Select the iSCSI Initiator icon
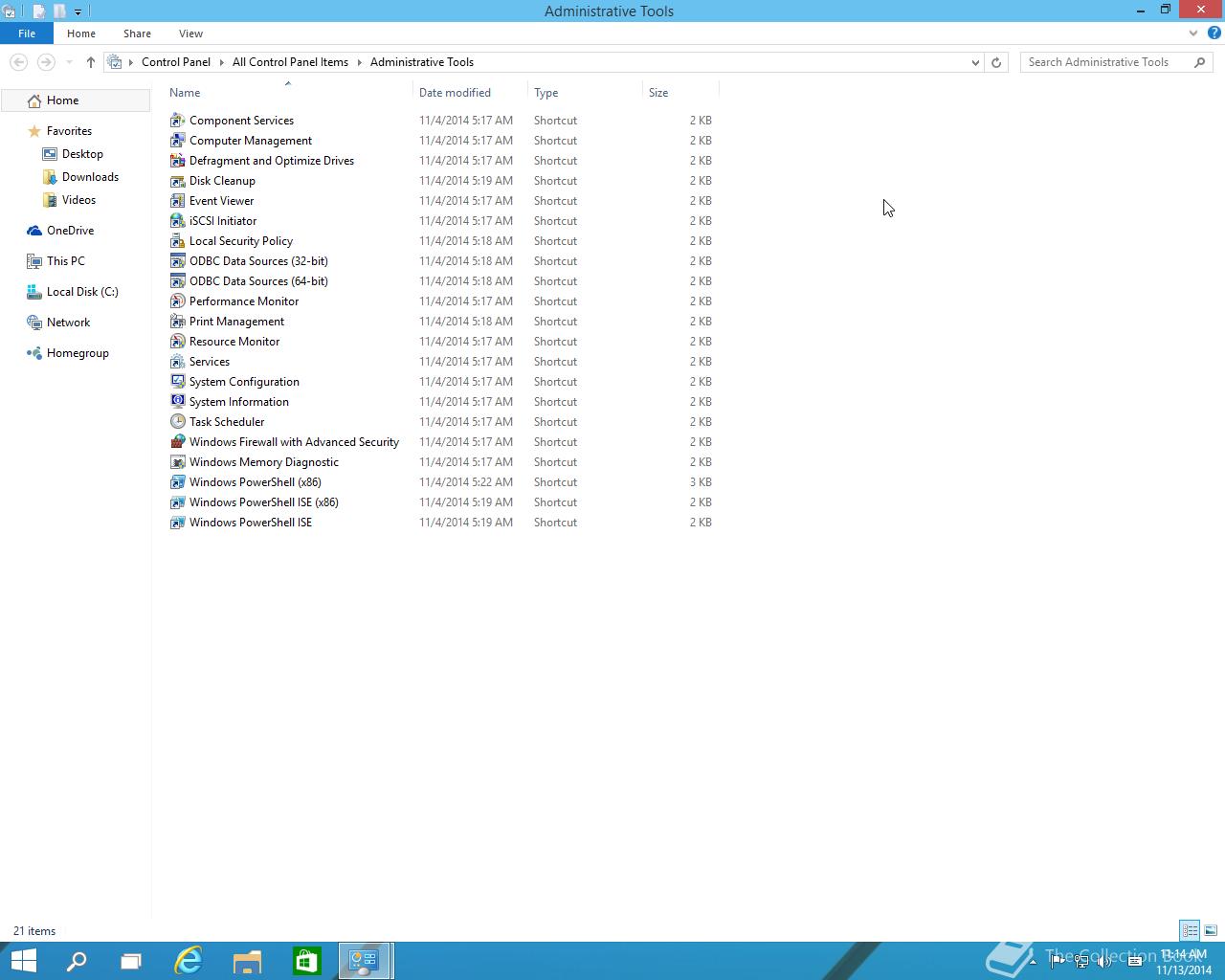The height and width of the screenshot is (980, 1225). [x=177, y=221]
